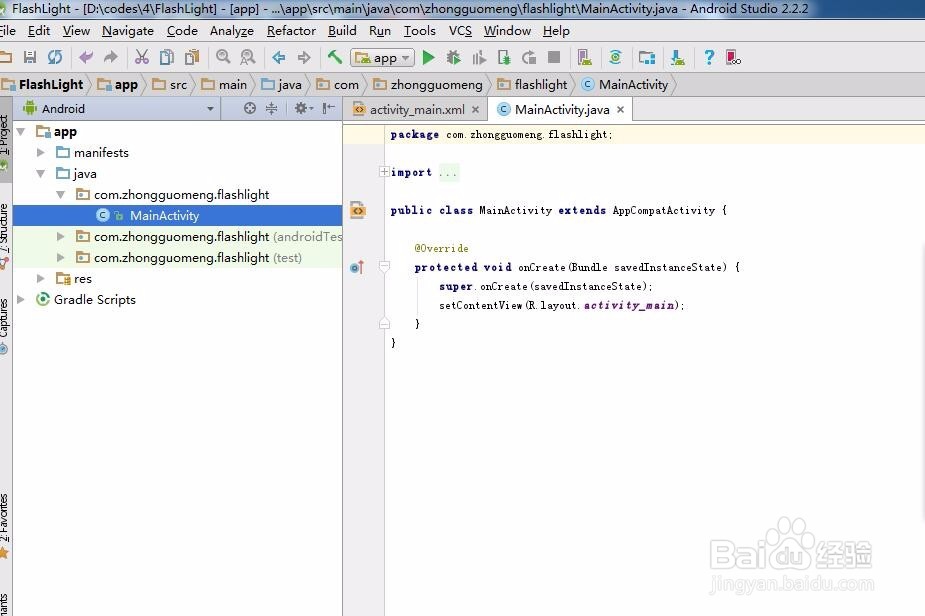Open the app run configuration dropdown
925x616 pixels.
tap(382, 57)
